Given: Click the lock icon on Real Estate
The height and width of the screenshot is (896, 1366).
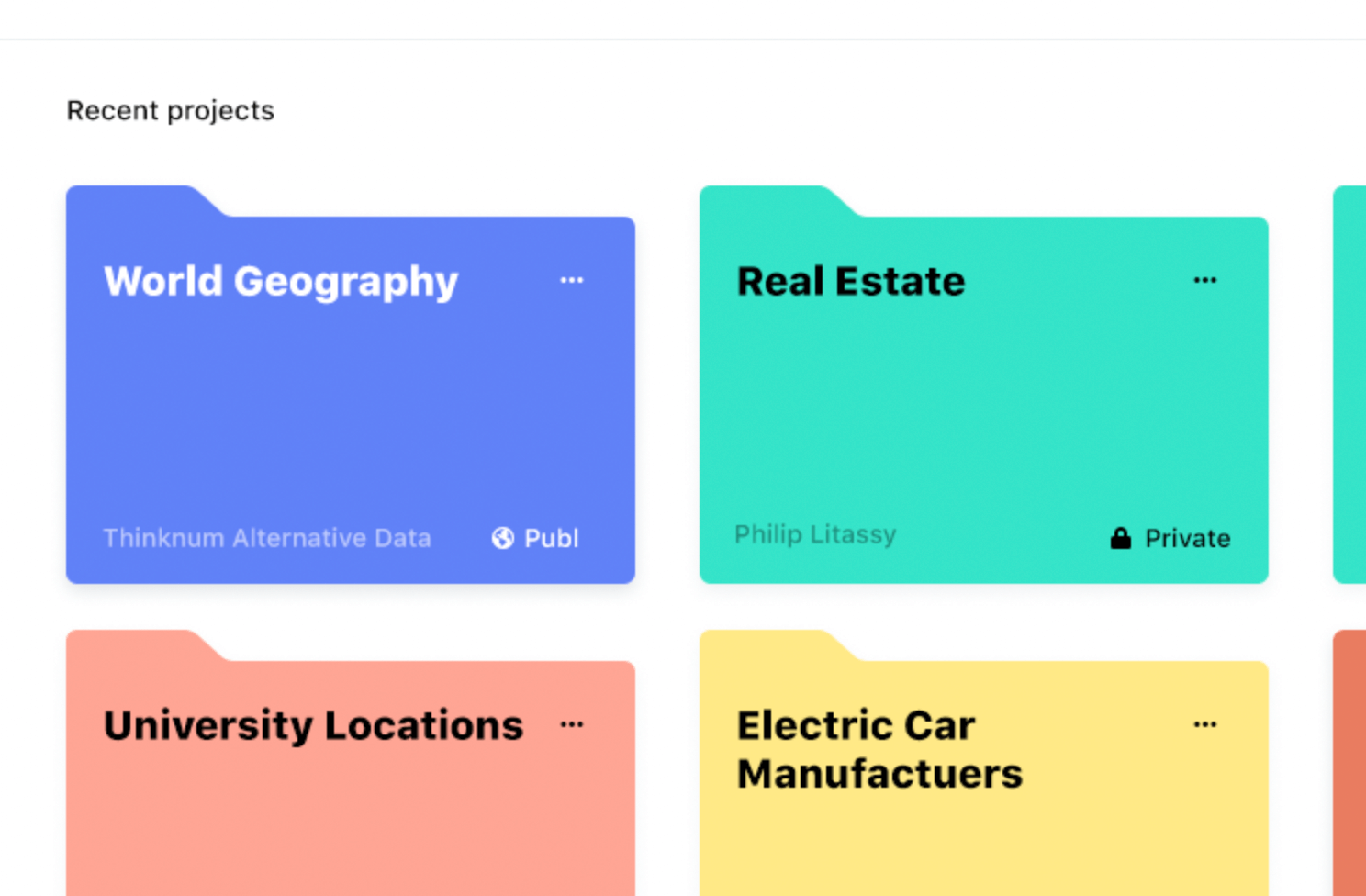Looking at the screenshot, I should [1120, 538].
